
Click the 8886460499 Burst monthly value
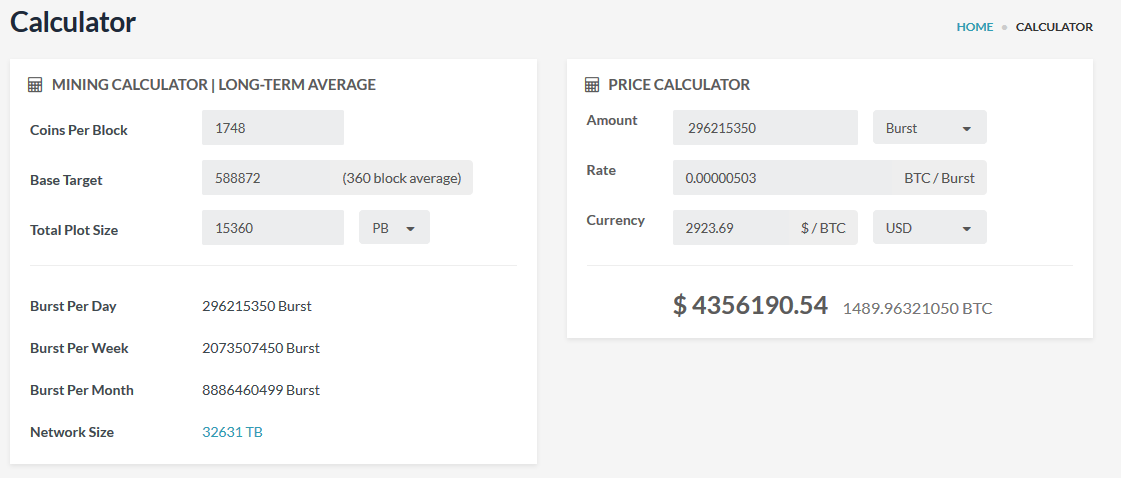(x=261, y=390)
